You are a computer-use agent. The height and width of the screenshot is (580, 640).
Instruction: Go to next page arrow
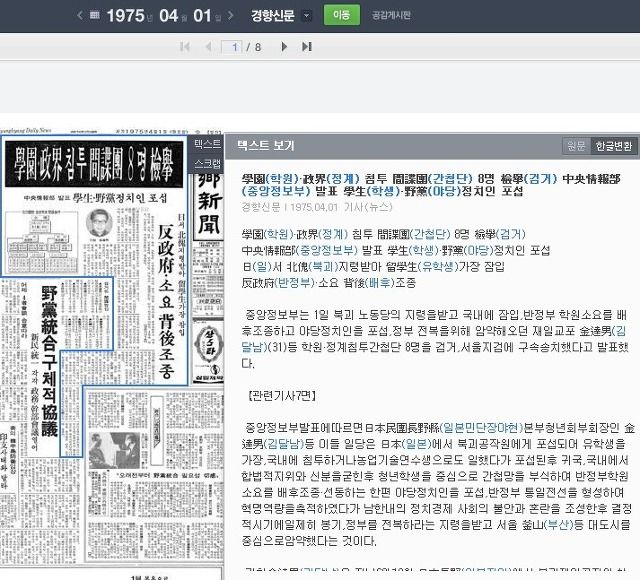point(284,47)
